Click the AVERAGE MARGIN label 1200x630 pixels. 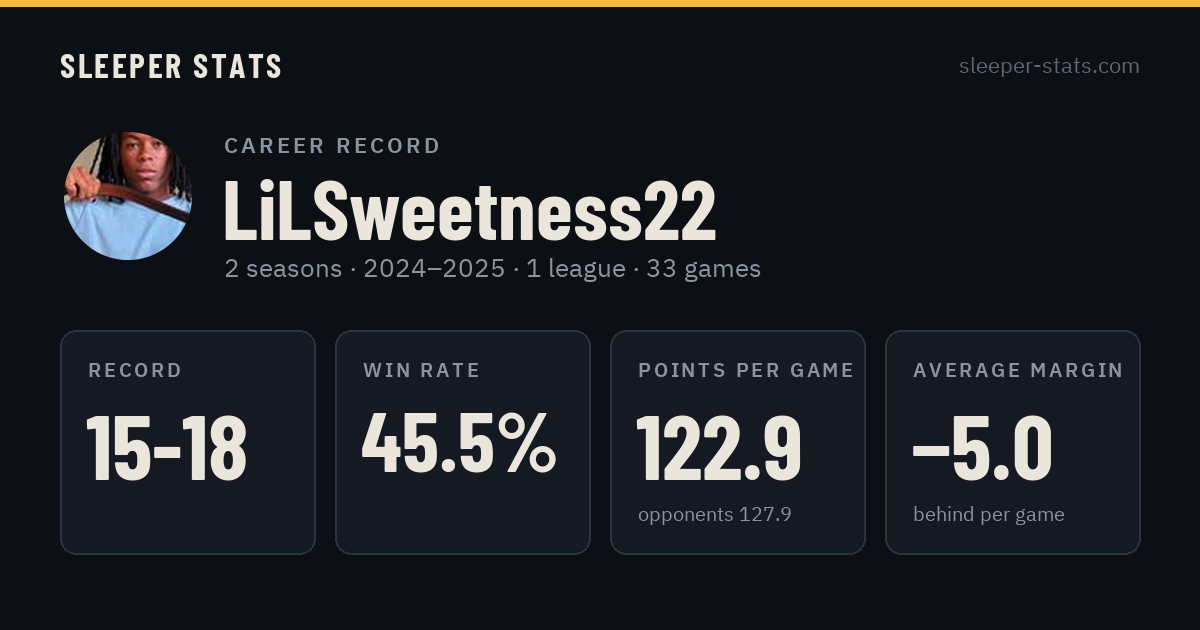(x=1018, y=371)
